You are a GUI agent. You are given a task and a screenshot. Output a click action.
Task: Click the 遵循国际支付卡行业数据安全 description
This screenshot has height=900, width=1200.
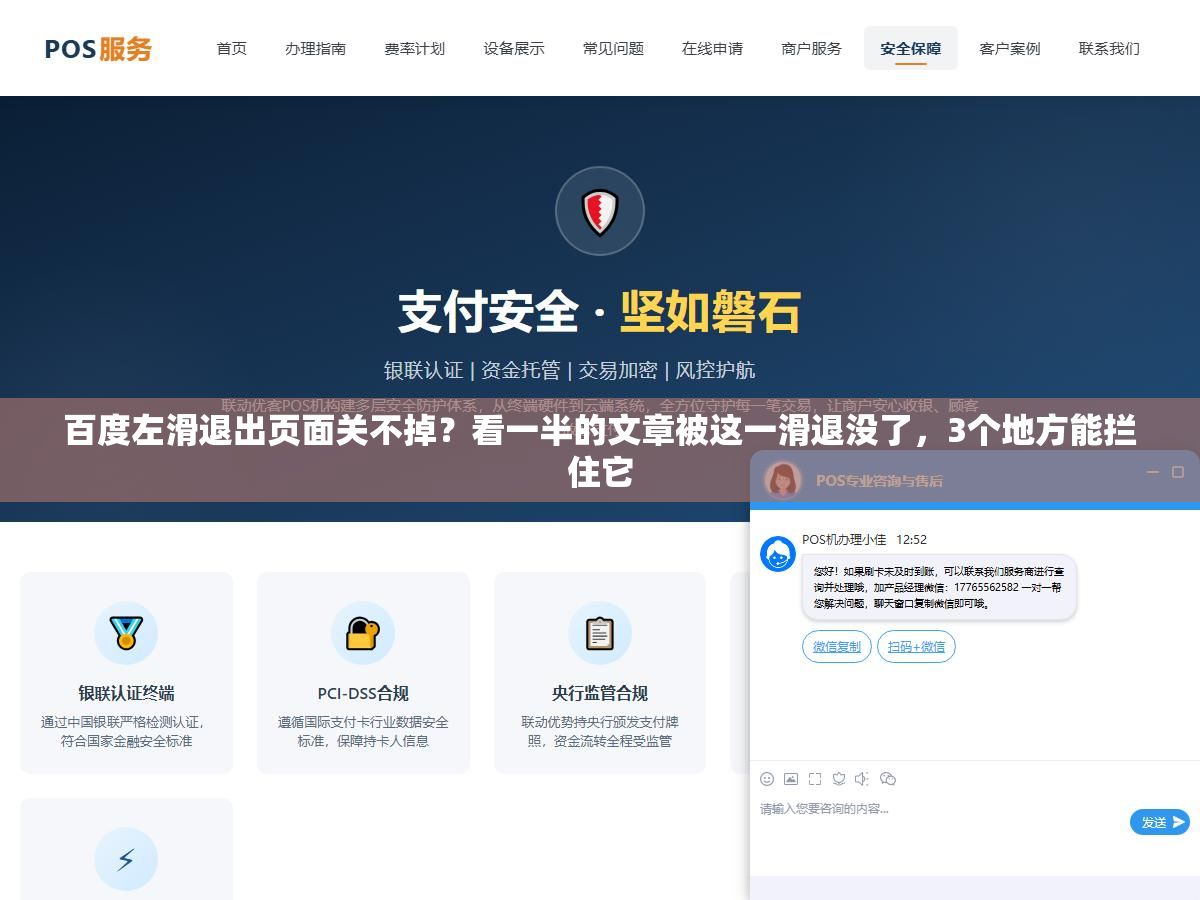(363, 731)
